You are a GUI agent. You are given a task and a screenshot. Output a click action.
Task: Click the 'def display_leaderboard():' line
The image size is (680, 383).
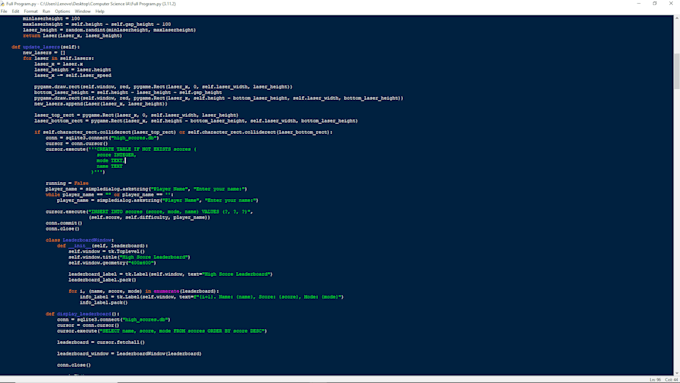(x=82, y=314)
